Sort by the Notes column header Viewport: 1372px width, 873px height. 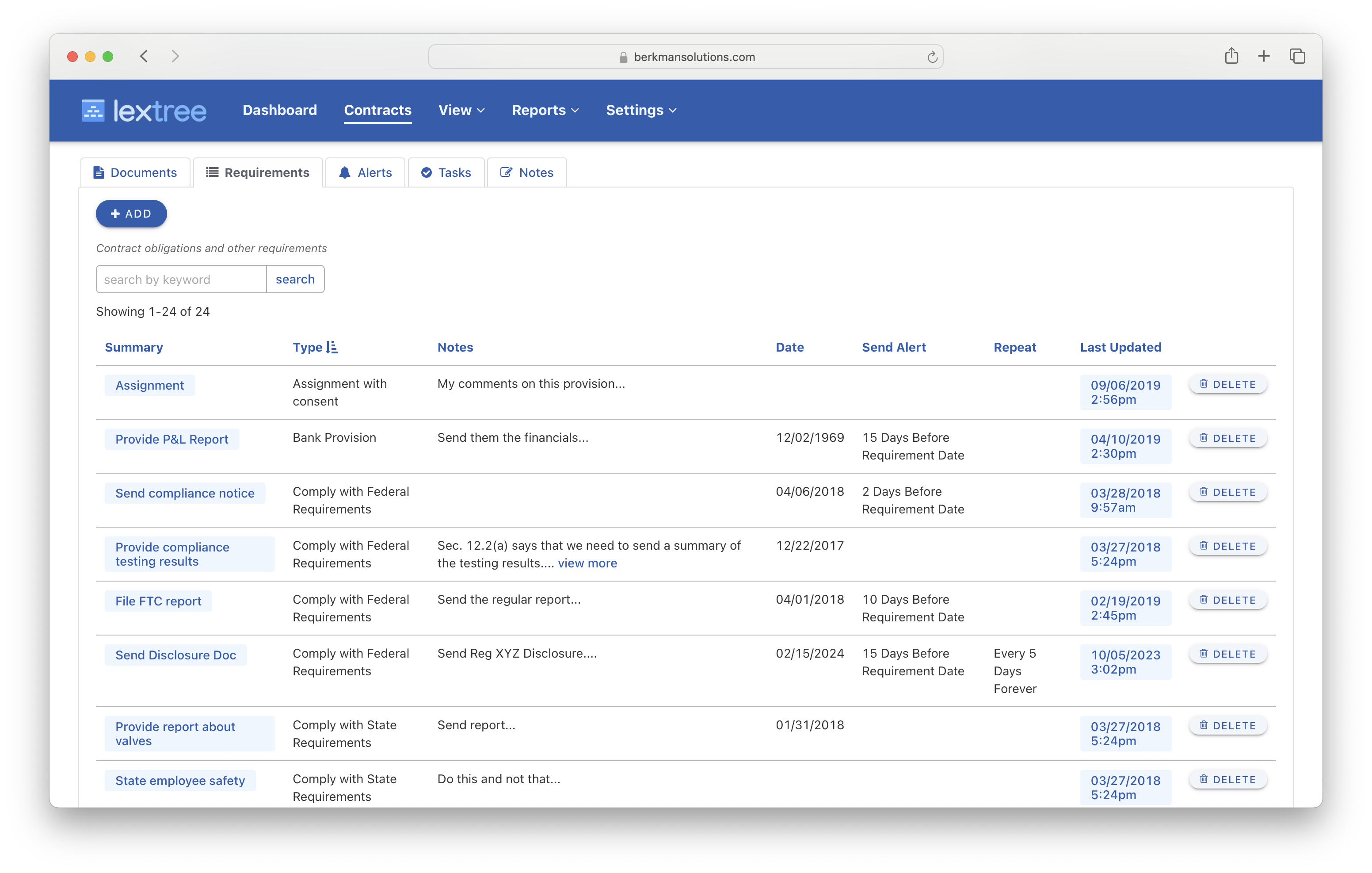click(455, 347)
